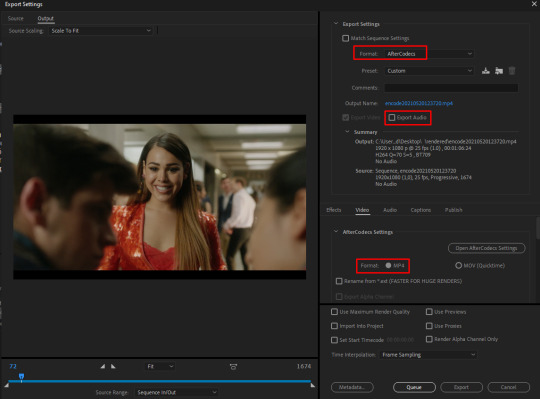Switch to the Output tab
Image resolution: width=540 pixels, height=399 pixels.
(45, 19)
